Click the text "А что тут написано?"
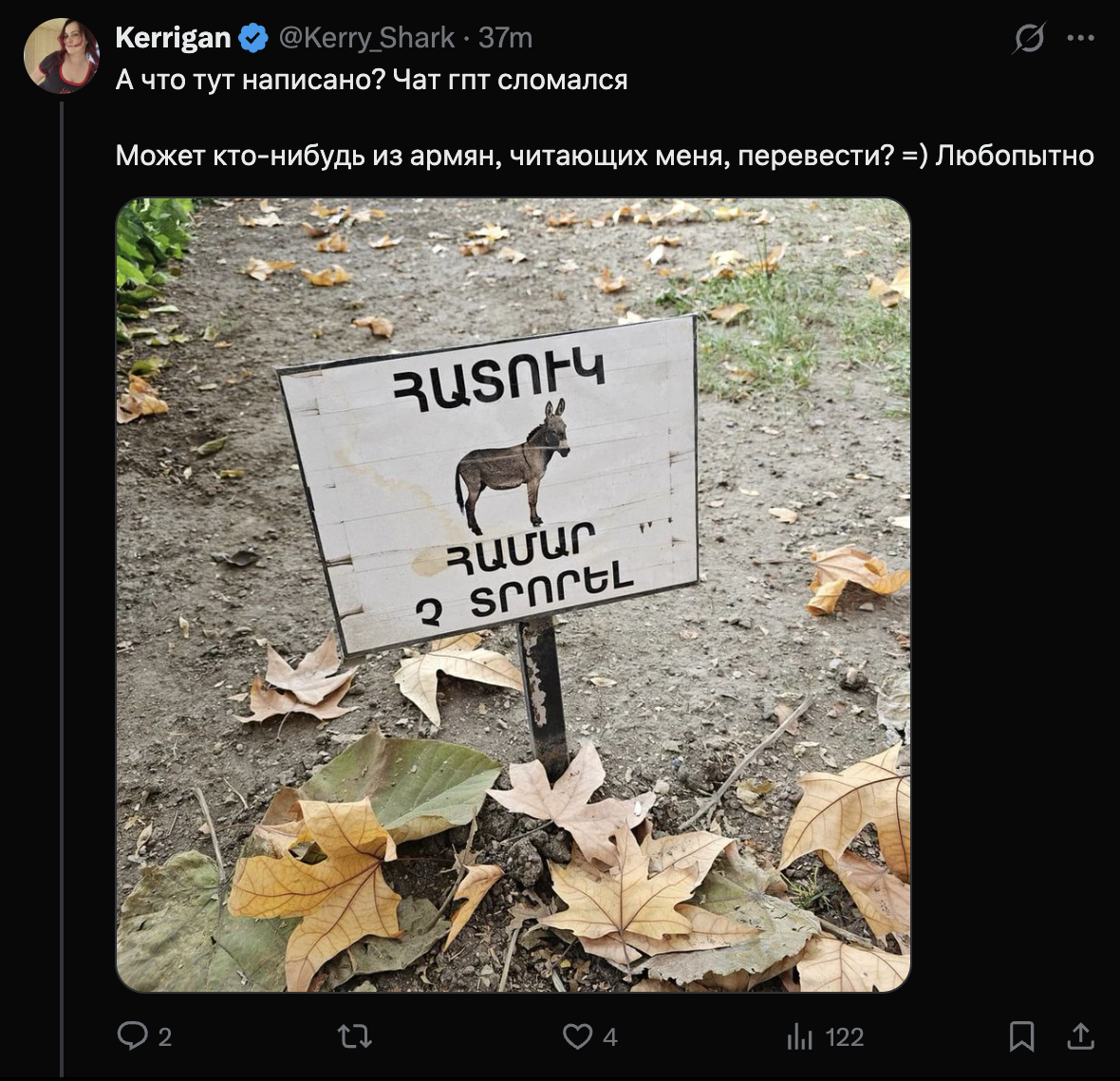The image size is (1120, 1081). pyautogui.click(x=250, y=80)
